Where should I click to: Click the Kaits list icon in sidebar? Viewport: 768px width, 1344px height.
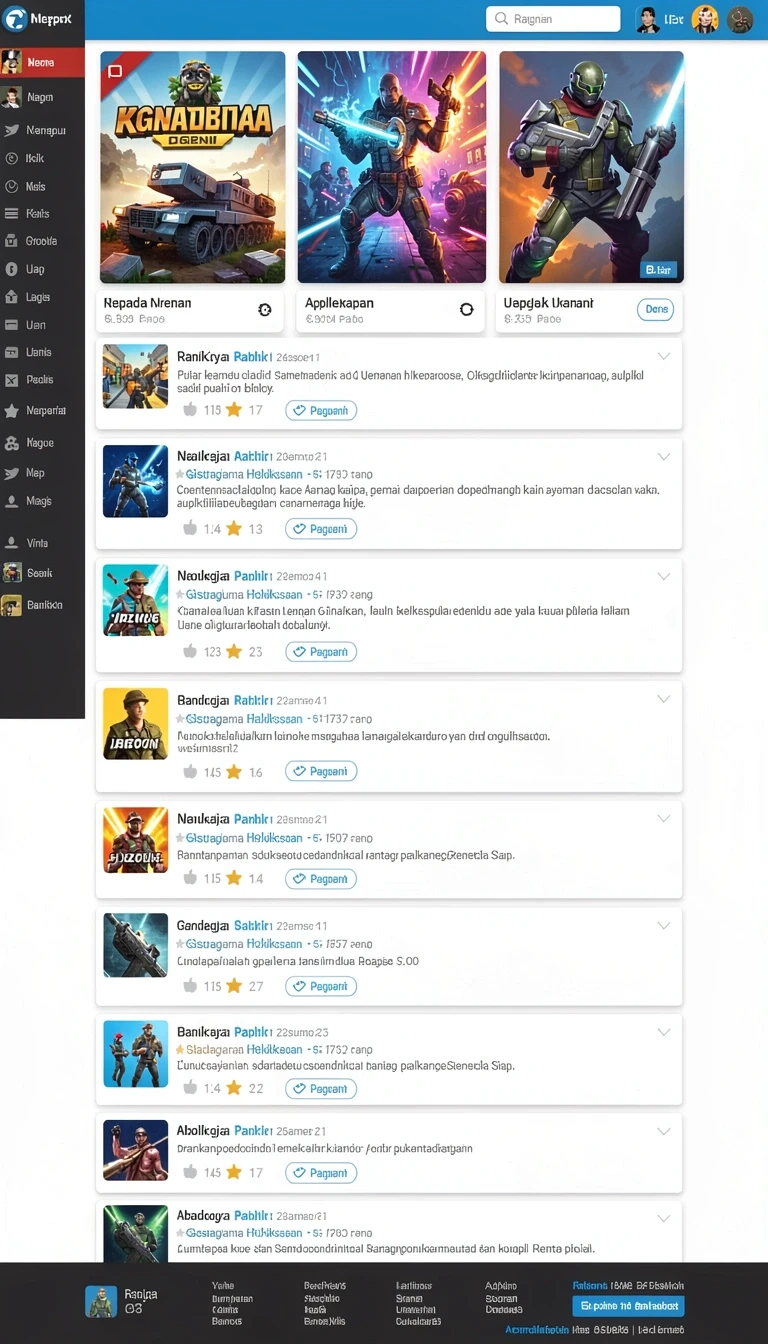tap(12, 213)
